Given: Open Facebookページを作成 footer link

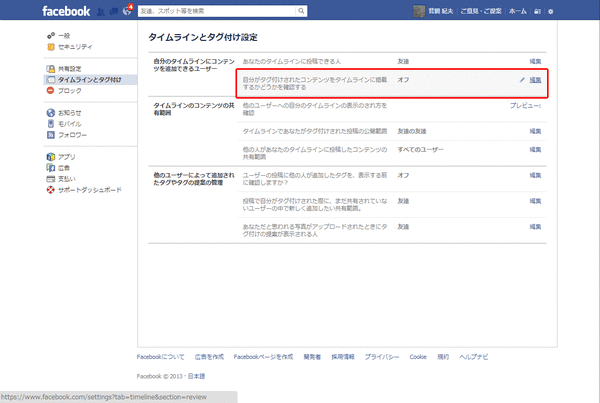Looking at the screenshot, I should (263, 357).
